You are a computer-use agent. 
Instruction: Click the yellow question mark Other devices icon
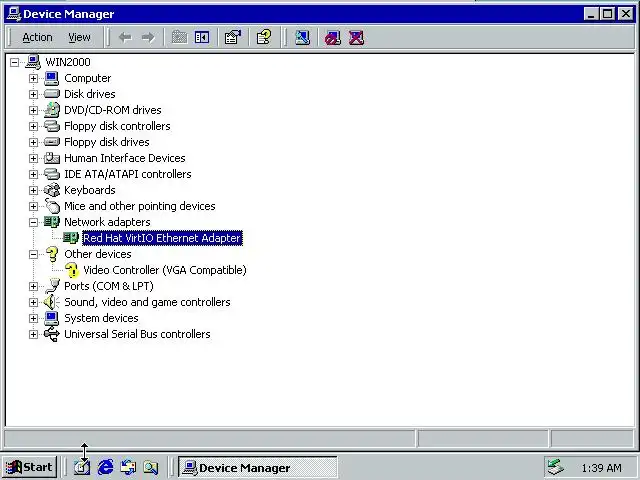click(x=51, y=254)
